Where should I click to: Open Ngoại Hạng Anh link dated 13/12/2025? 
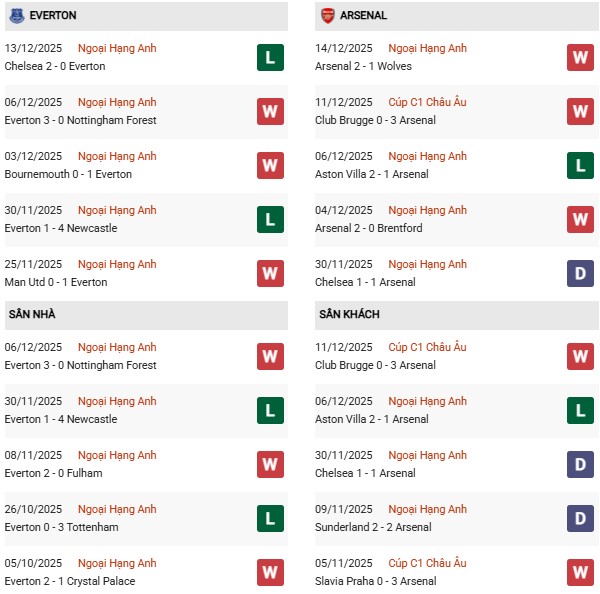(117, 48)
